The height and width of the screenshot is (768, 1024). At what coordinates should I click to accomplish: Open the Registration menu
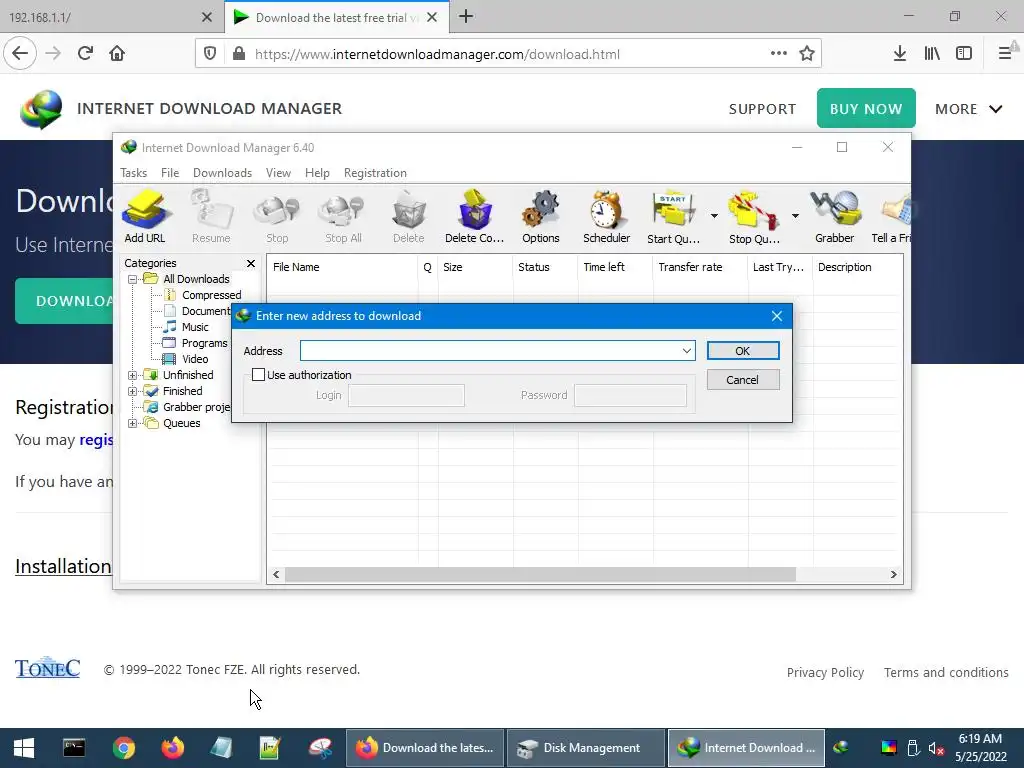pos(375,173)
